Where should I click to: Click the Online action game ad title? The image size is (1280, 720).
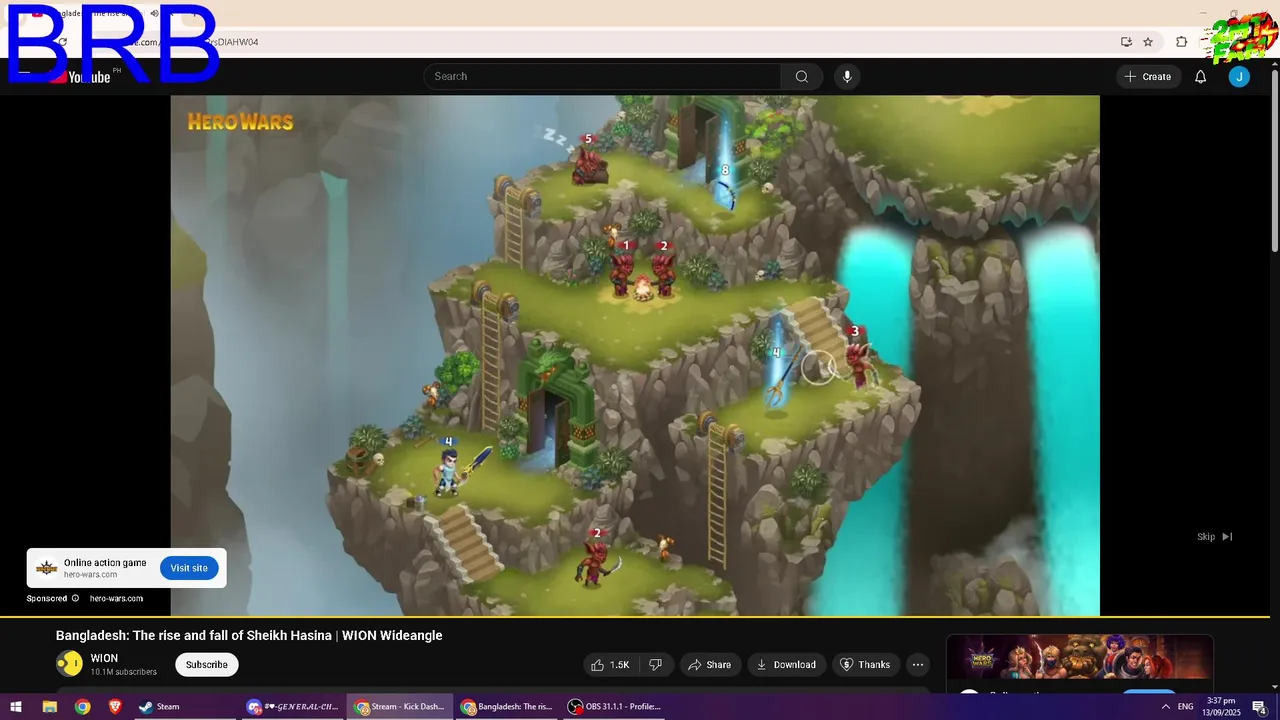click(x=105, y=563)
